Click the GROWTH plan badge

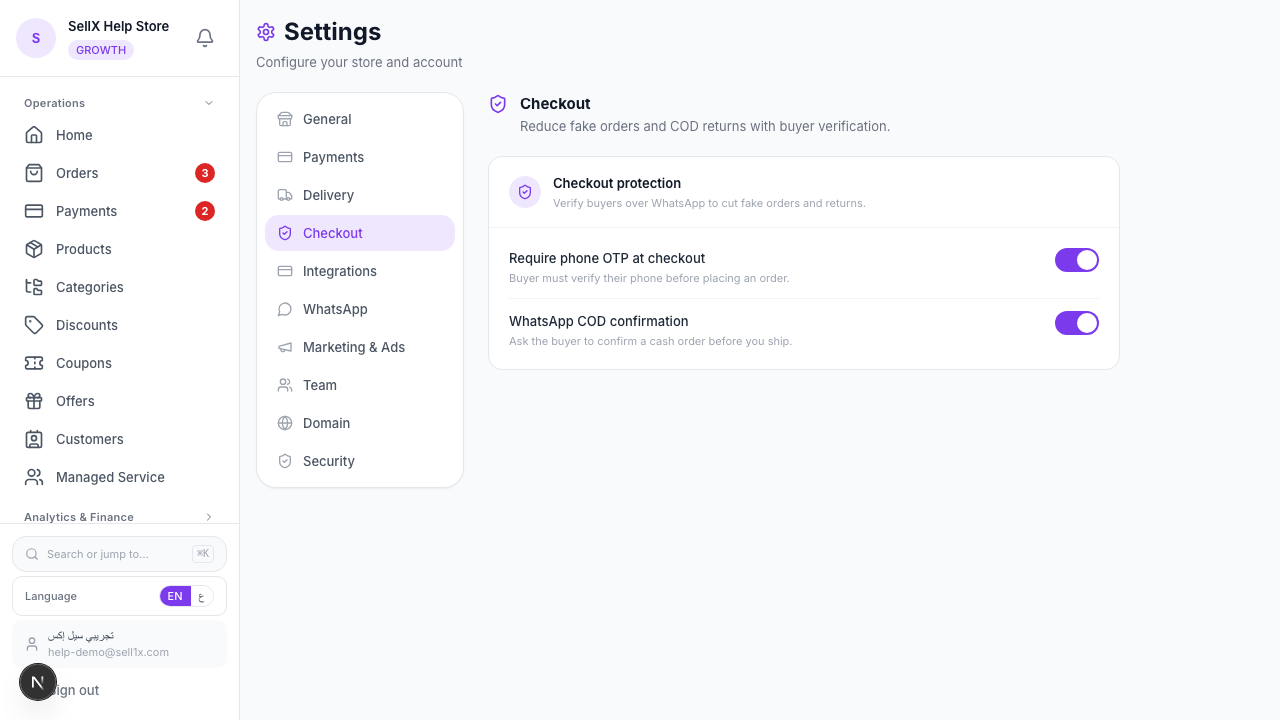click(101, 50)
